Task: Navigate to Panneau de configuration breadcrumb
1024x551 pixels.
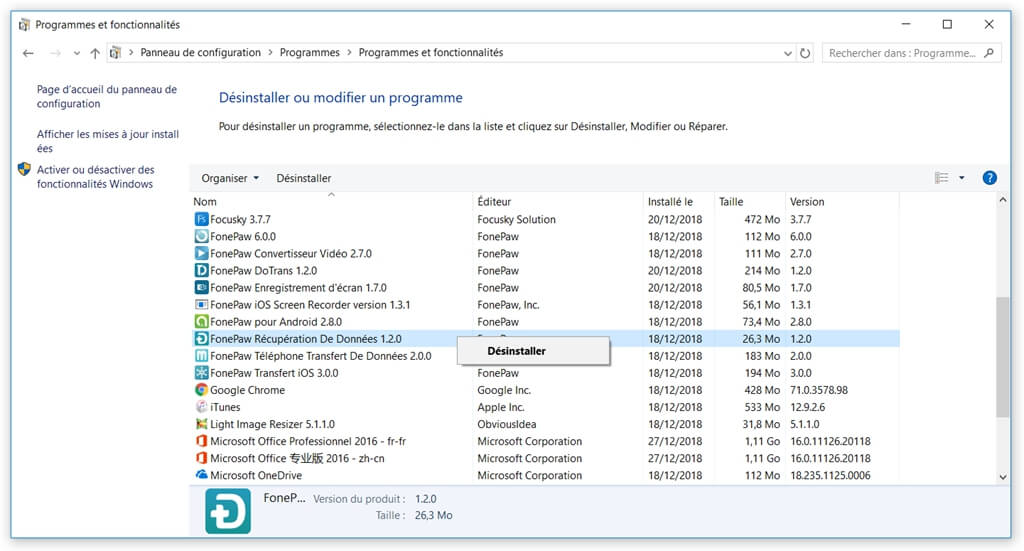Action: [x=200, y=53]
